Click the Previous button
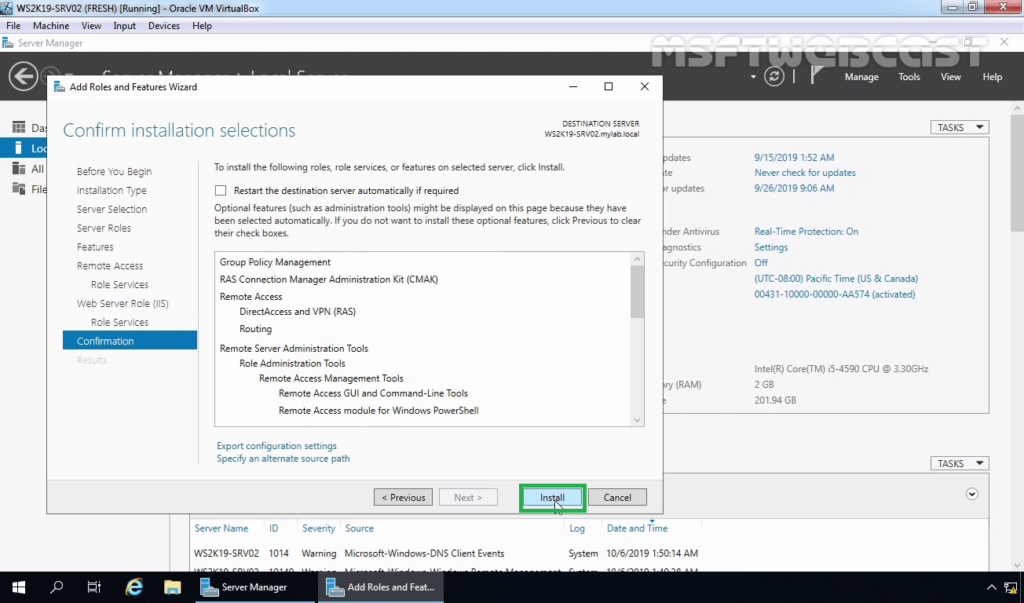The image size is (1024, 603). pos(403,497)
